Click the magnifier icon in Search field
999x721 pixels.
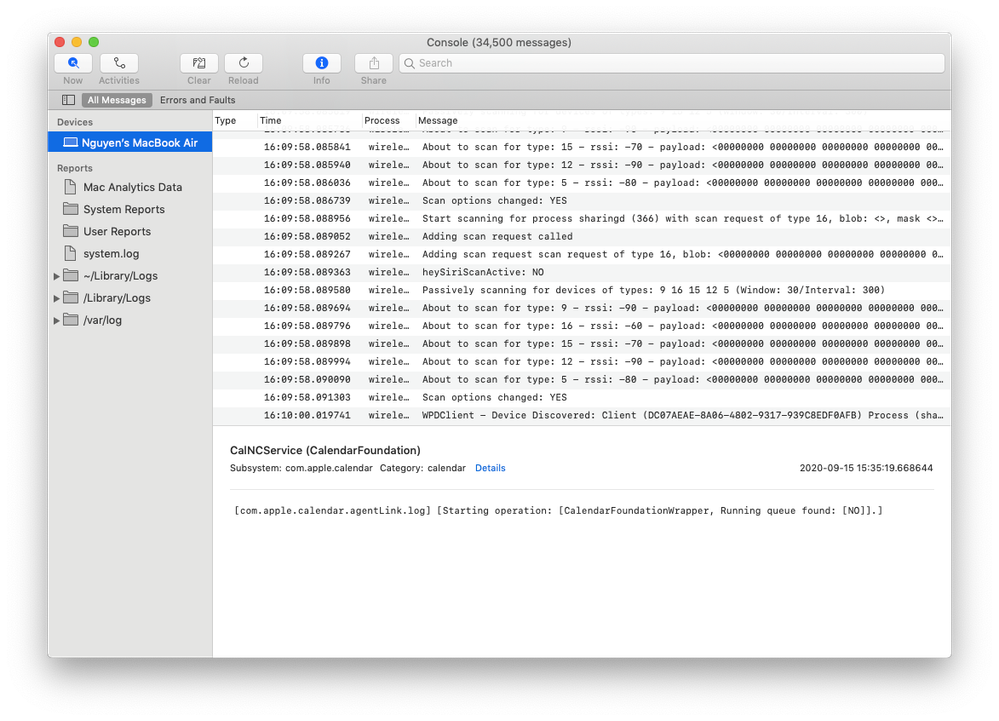click(410, 63)
